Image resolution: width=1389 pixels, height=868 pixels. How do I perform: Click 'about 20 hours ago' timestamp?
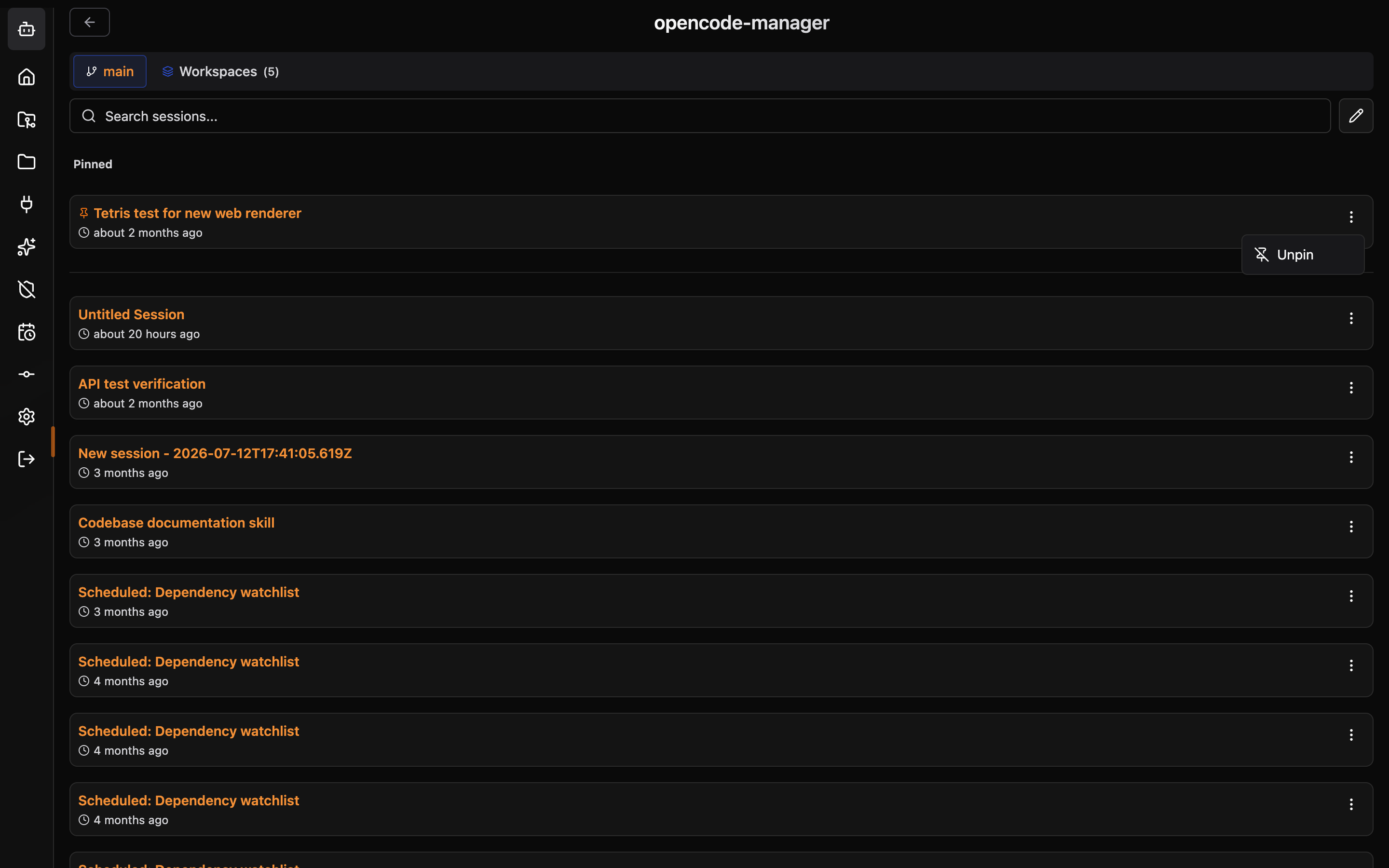[146, 334]
